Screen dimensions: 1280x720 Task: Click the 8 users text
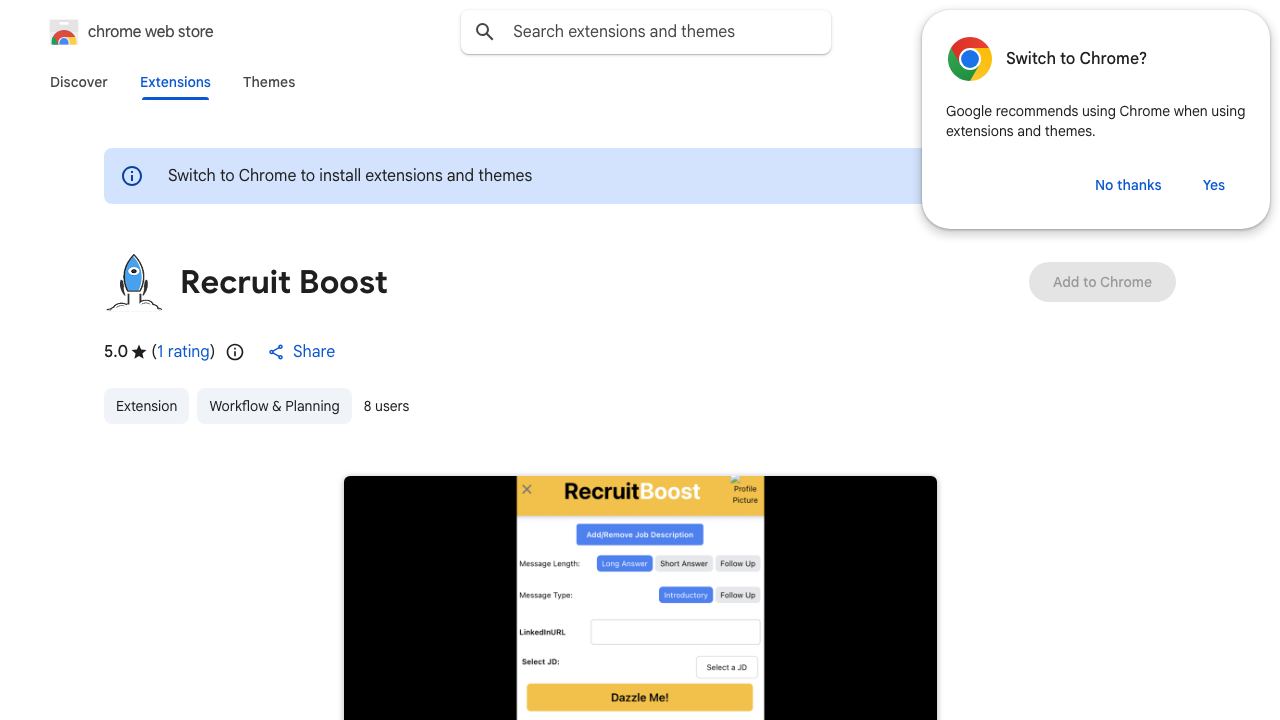(386, 406)
